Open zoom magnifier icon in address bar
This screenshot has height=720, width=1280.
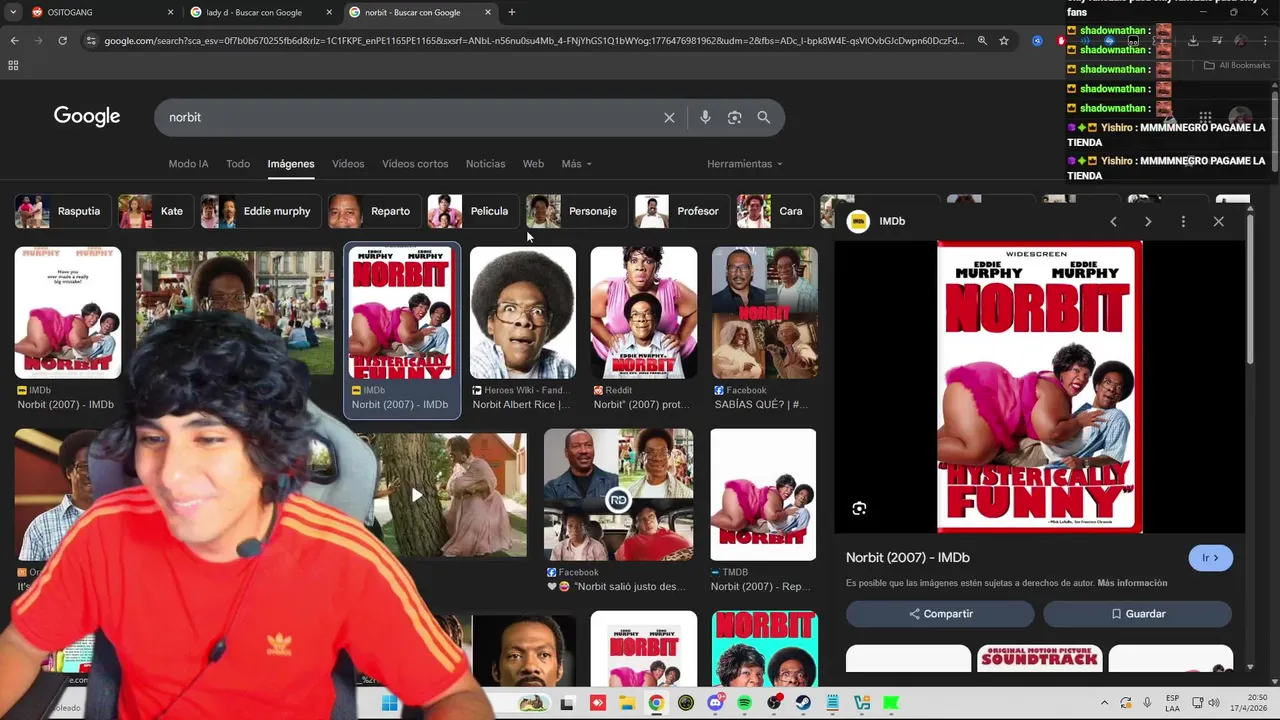[982, 41]
